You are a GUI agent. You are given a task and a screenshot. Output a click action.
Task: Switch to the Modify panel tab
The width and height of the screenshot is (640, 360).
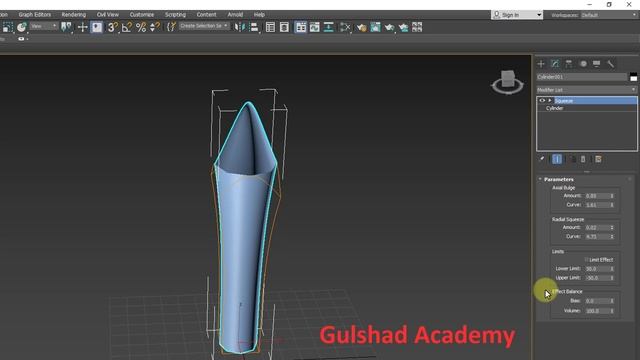click(x=555, y=64)
